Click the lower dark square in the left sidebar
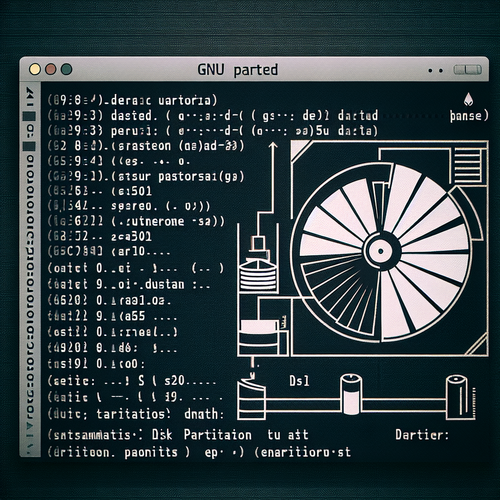 click(29, 146)
